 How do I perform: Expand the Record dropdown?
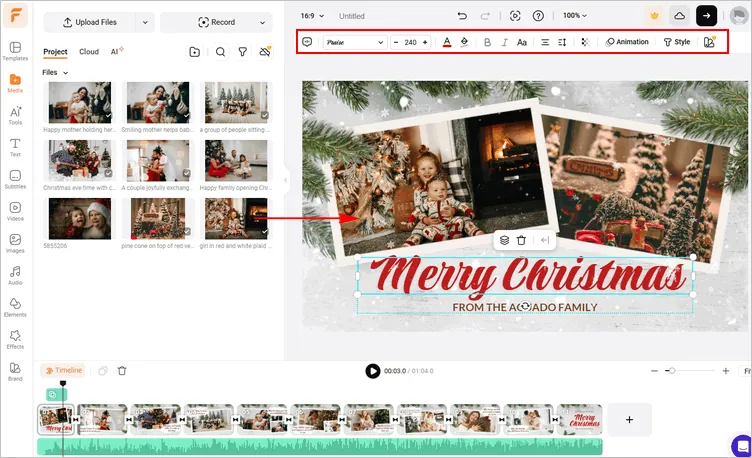click(262, 22)
